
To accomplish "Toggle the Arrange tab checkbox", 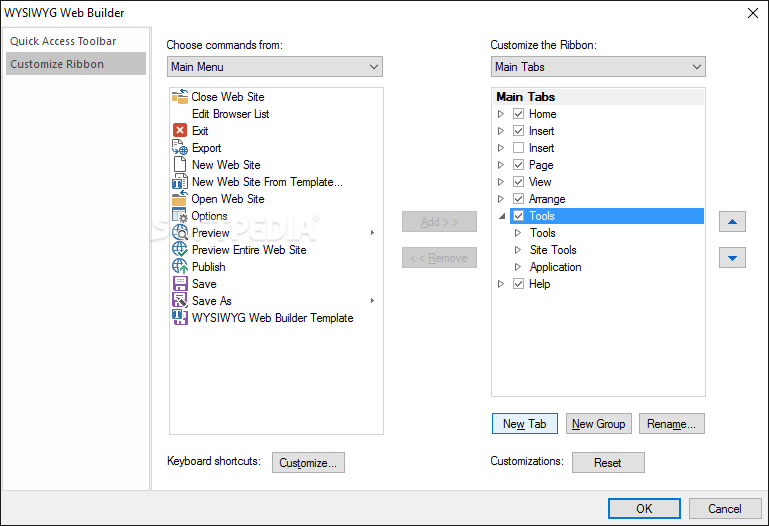I will tap(518, 199).
